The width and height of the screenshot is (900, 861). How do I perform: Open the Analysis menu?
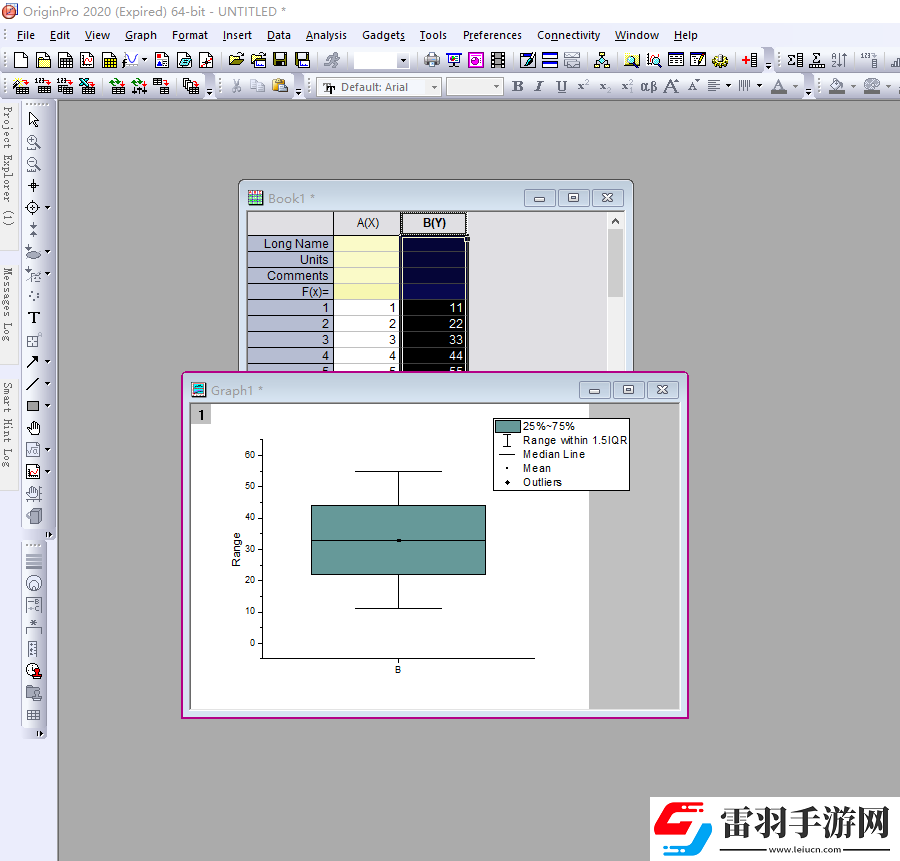tap(326, 35)
